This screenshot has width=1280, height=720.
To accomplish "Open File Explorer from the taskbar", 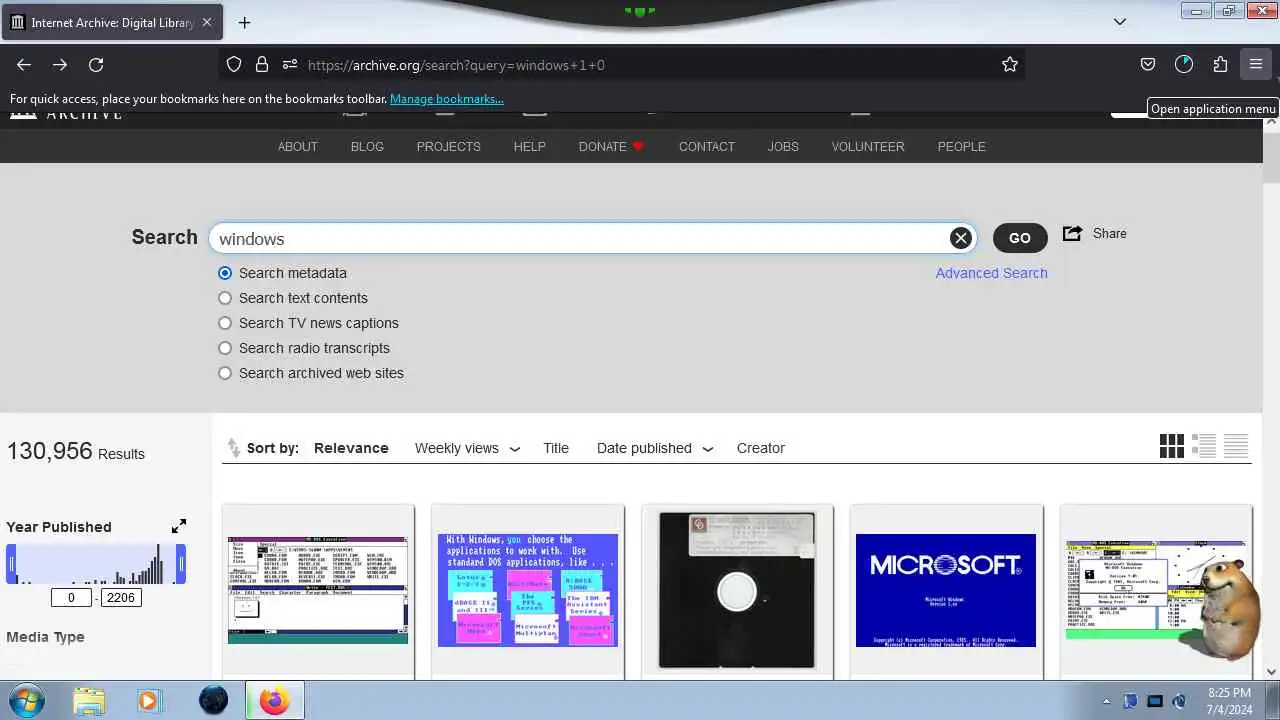I will click(89, 701).
